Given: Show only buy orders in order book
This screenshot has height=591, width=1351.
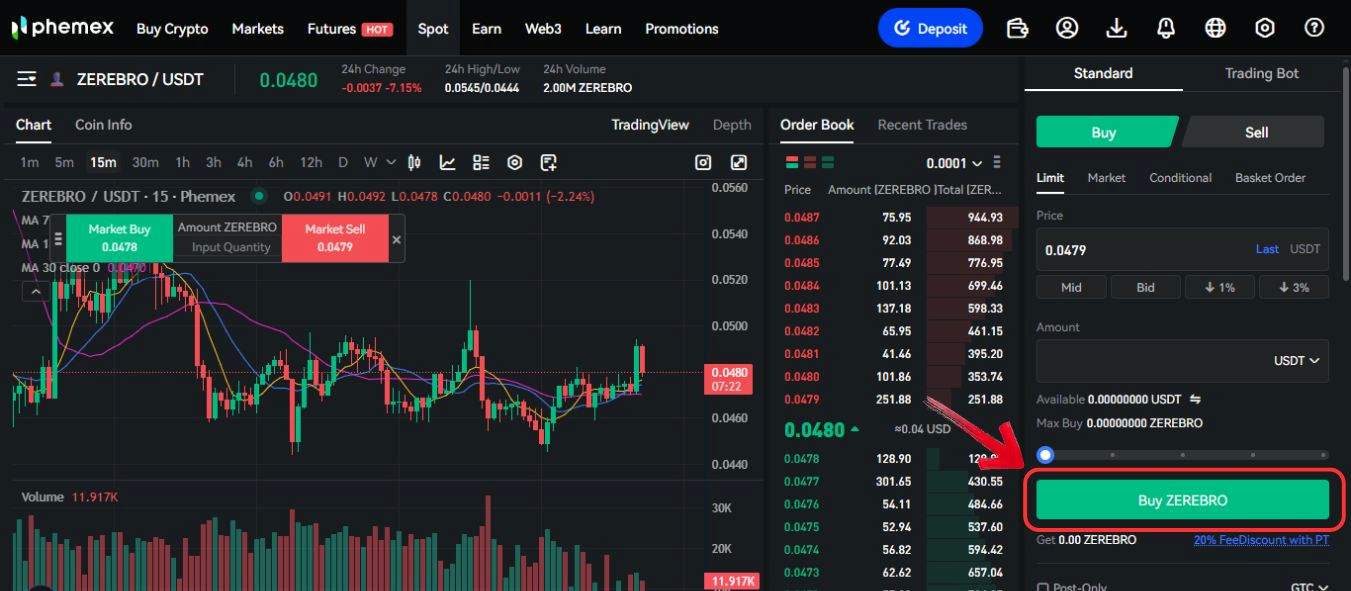Looking at the screenshot, I should [x=828, y=162].
